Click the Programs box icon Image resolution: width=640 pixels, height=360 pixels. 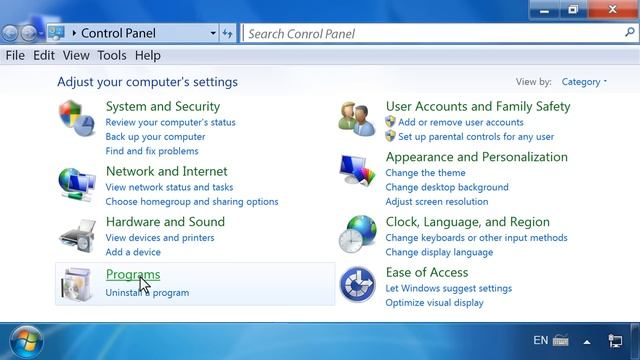coord(76,284)
